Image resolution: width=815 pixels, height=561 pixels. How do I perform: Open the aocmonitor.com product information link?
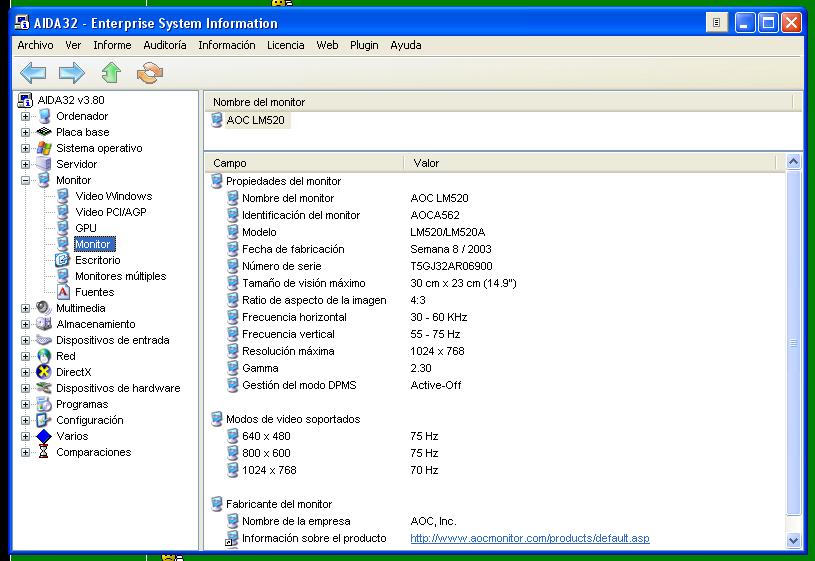pyautogui.click(x=529, y=538)
